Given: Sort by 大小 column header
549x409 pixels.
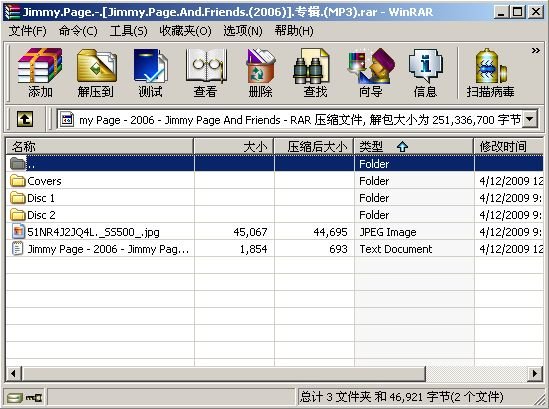Looking at the screenshot, I should pos(234,146).
